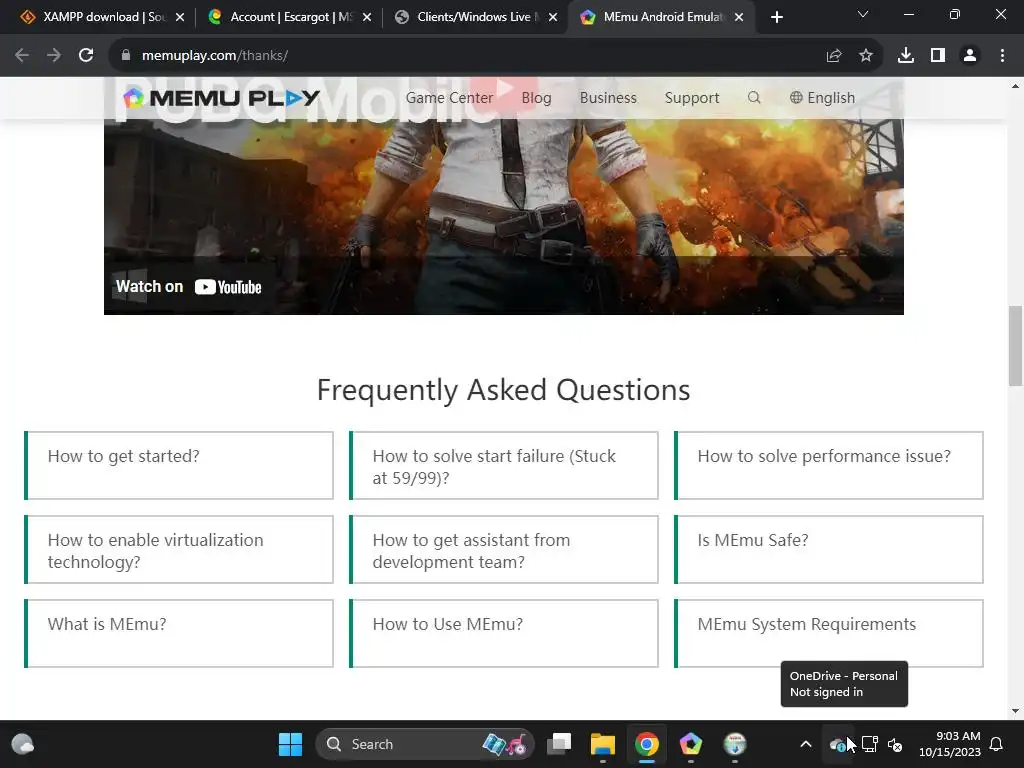
Task: Open MEmu System Requirements FAQ
Action: 829,633
